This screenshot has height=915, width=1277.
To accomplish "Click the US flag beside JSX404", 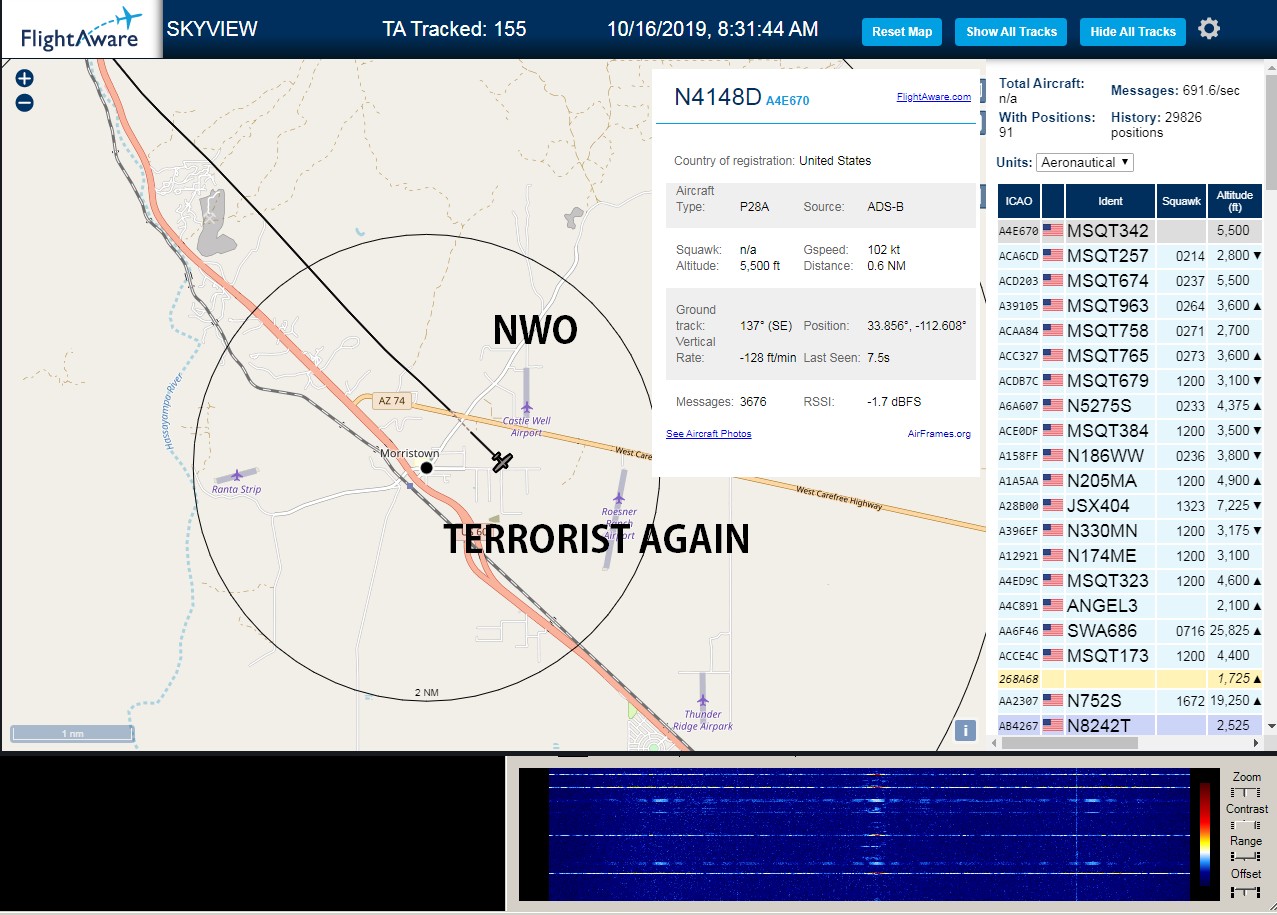I will pos(1053,506).
